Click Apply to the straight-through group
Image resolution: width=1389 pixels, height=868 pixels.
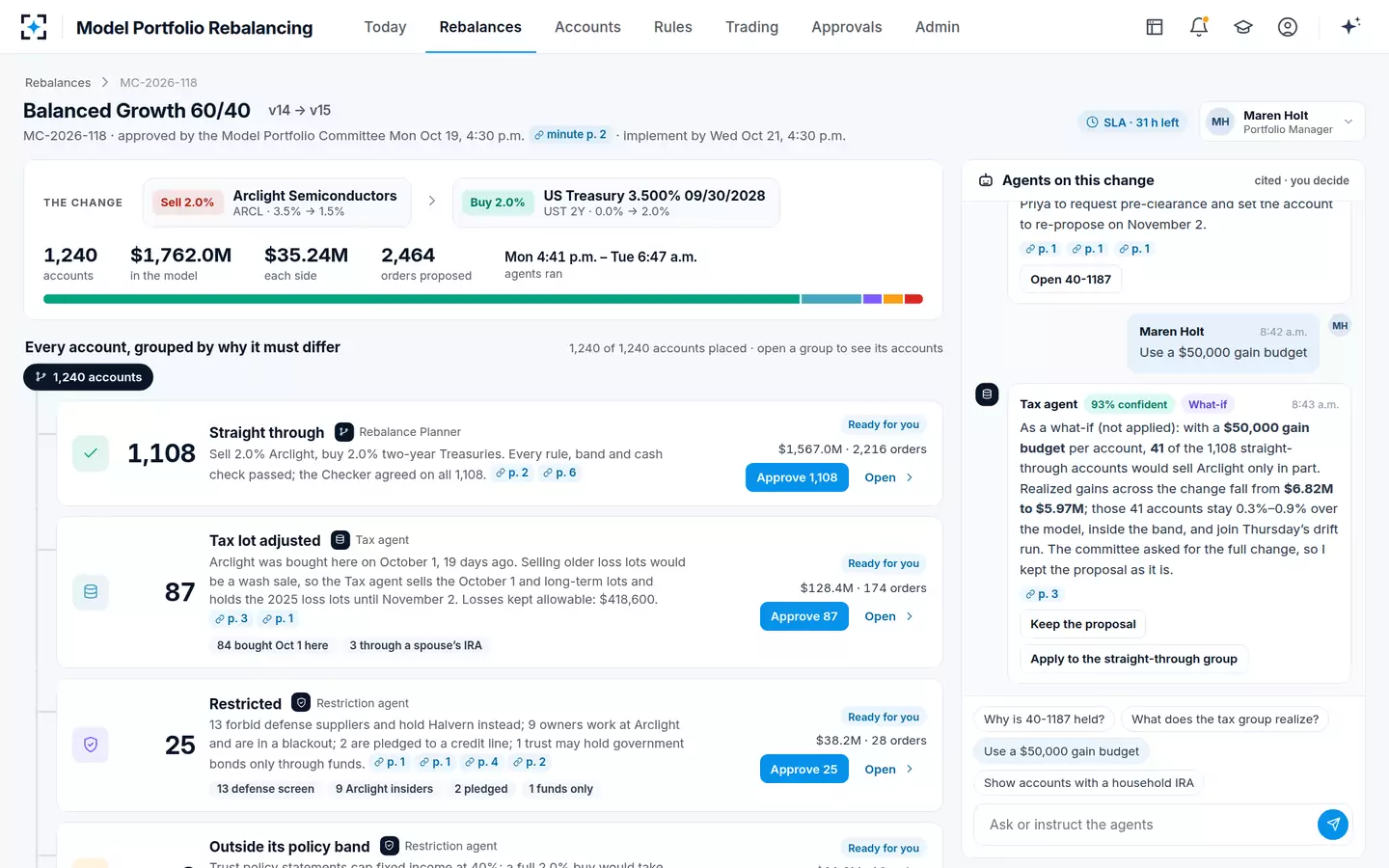1133,659
